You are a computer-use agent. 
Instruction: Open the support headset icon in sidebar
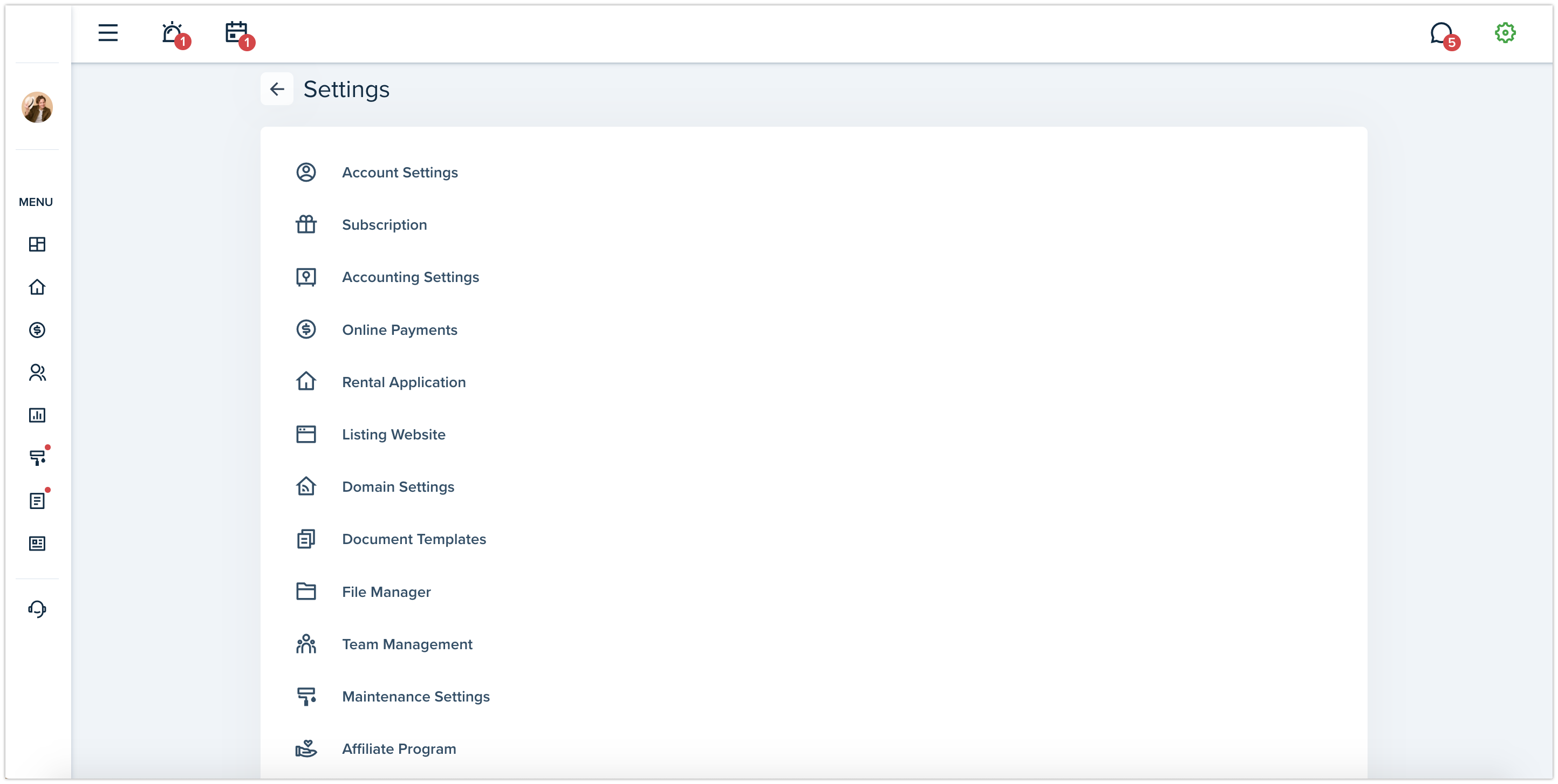(38, 609)
